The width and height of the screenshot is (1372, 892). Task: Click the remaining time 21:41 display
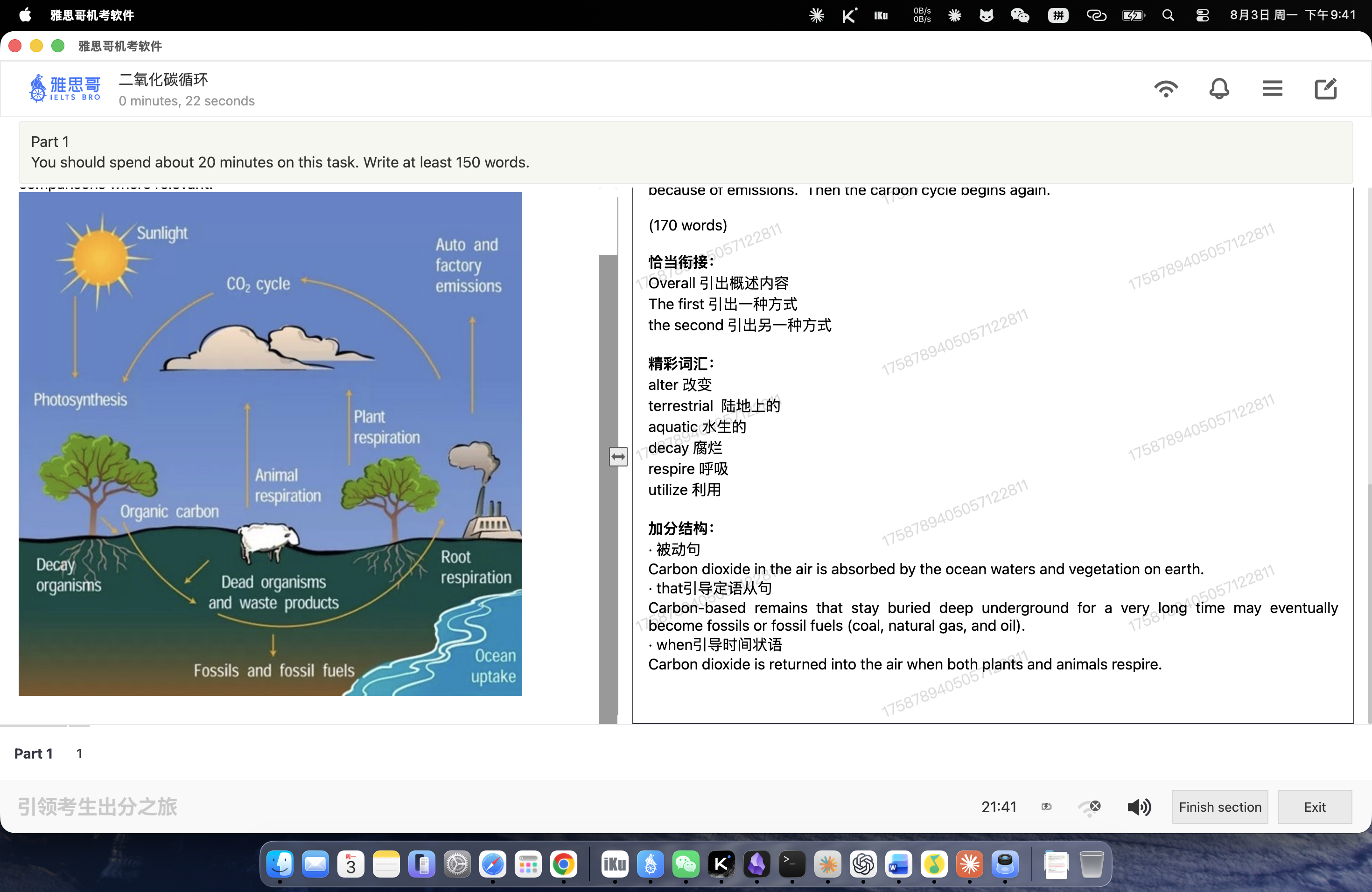999,807
